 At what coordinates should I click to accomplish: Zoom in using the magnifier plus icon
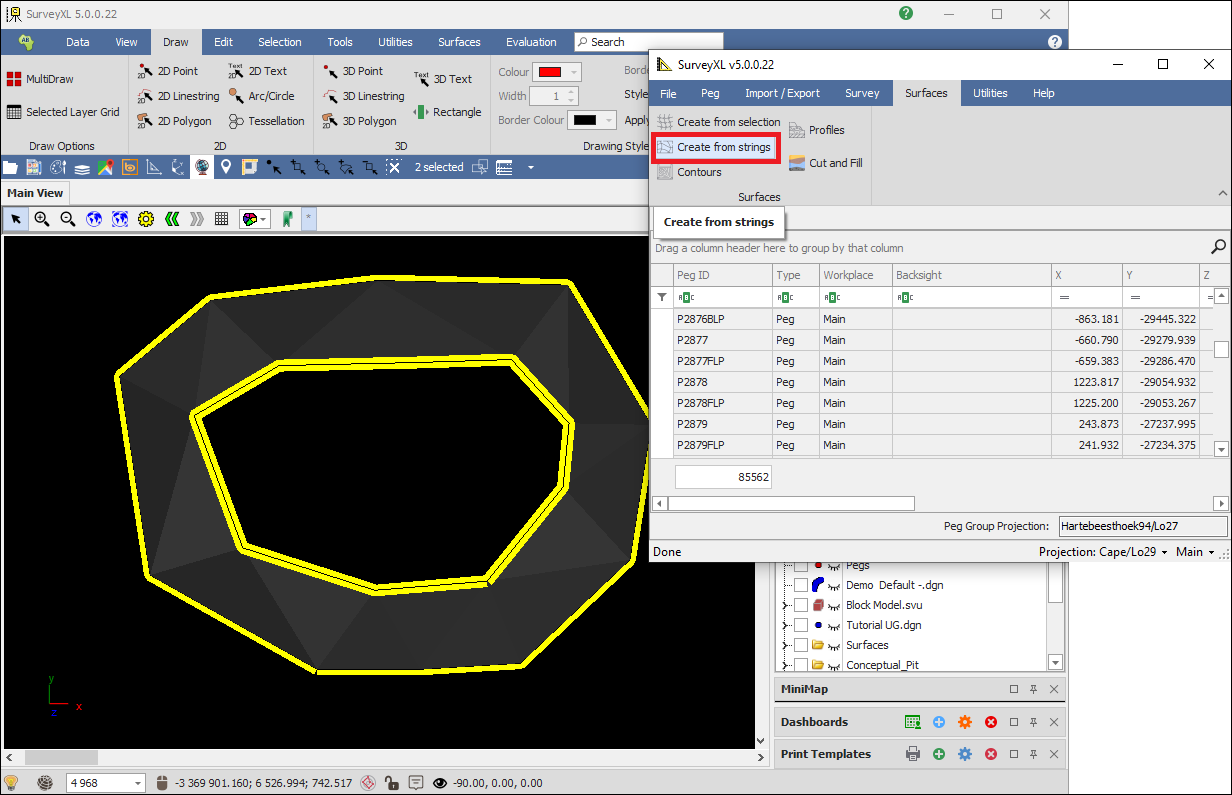click(x=42, y=219)
